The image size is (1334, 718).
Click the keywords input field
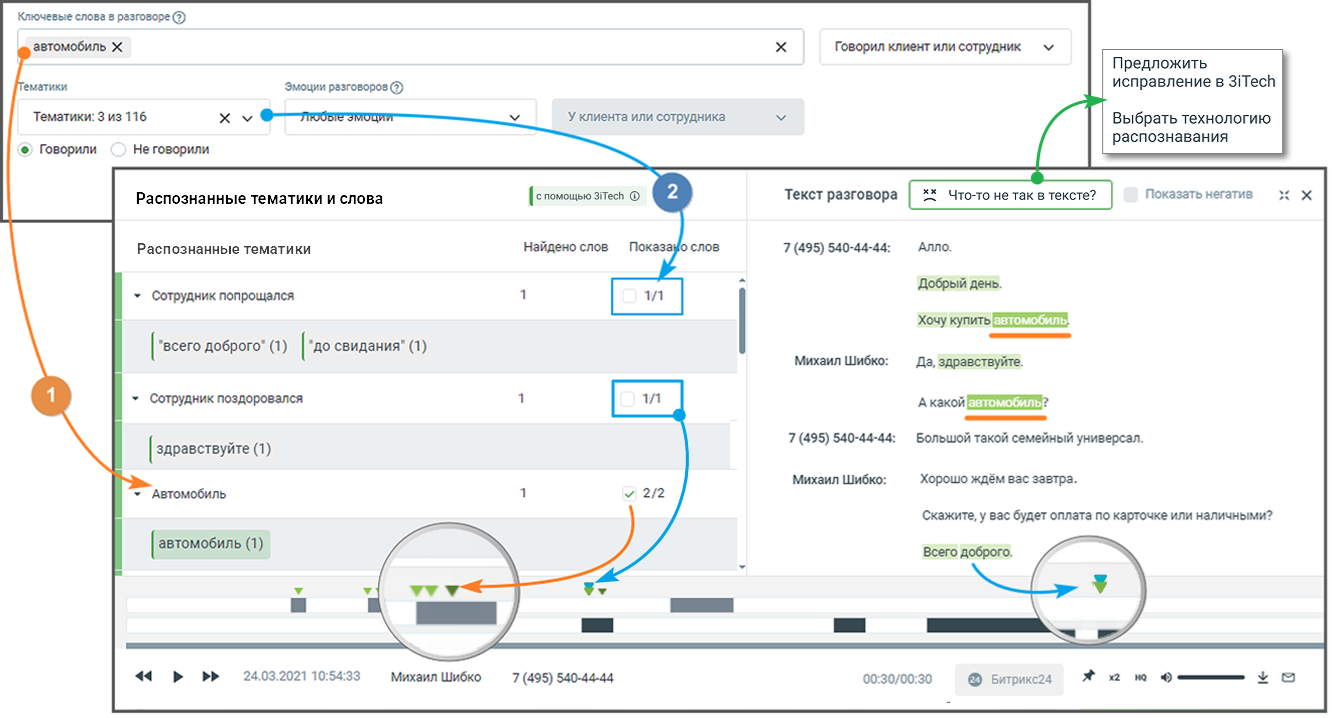pos(410,47)
